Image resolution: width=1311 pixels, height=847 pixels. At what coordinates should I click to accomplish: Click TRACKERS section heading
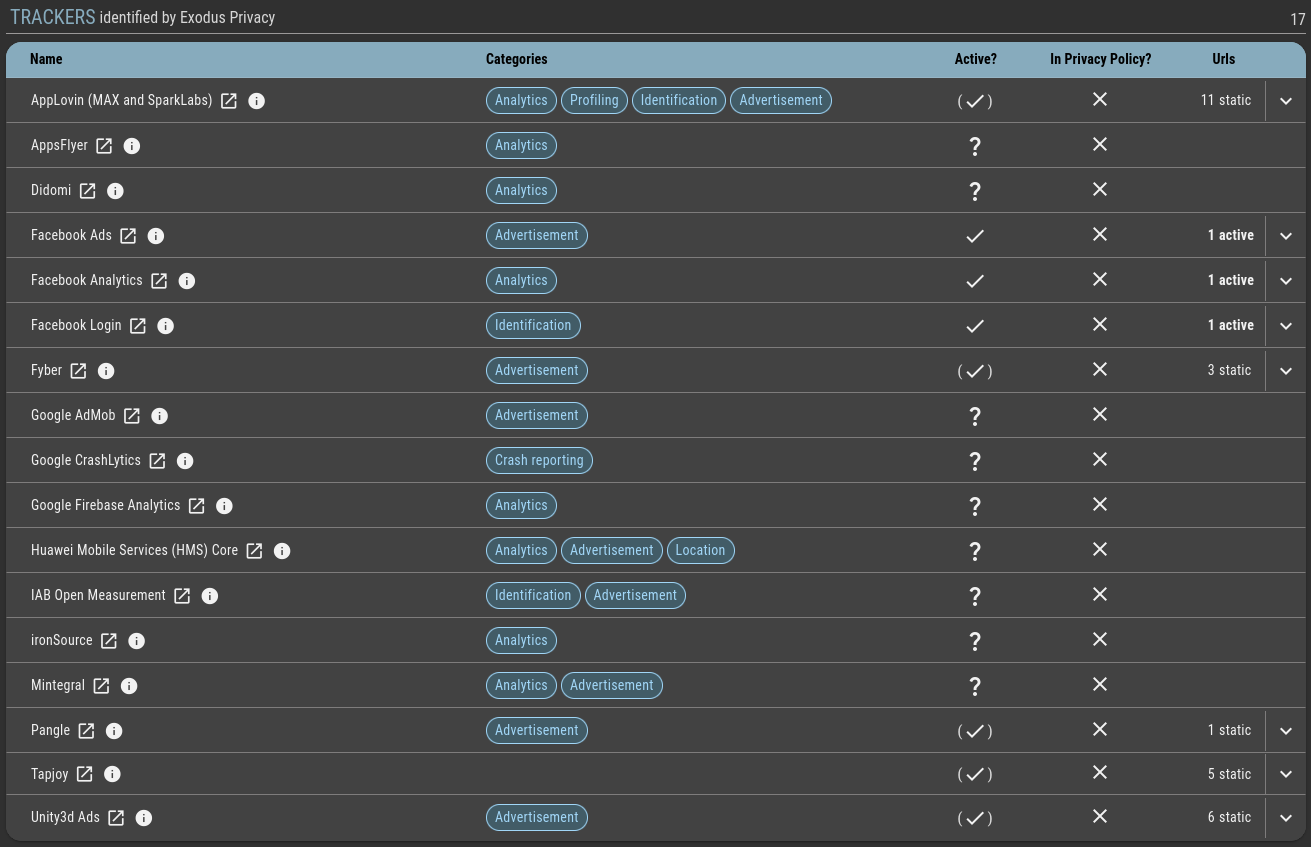click(x=53, y=17)
